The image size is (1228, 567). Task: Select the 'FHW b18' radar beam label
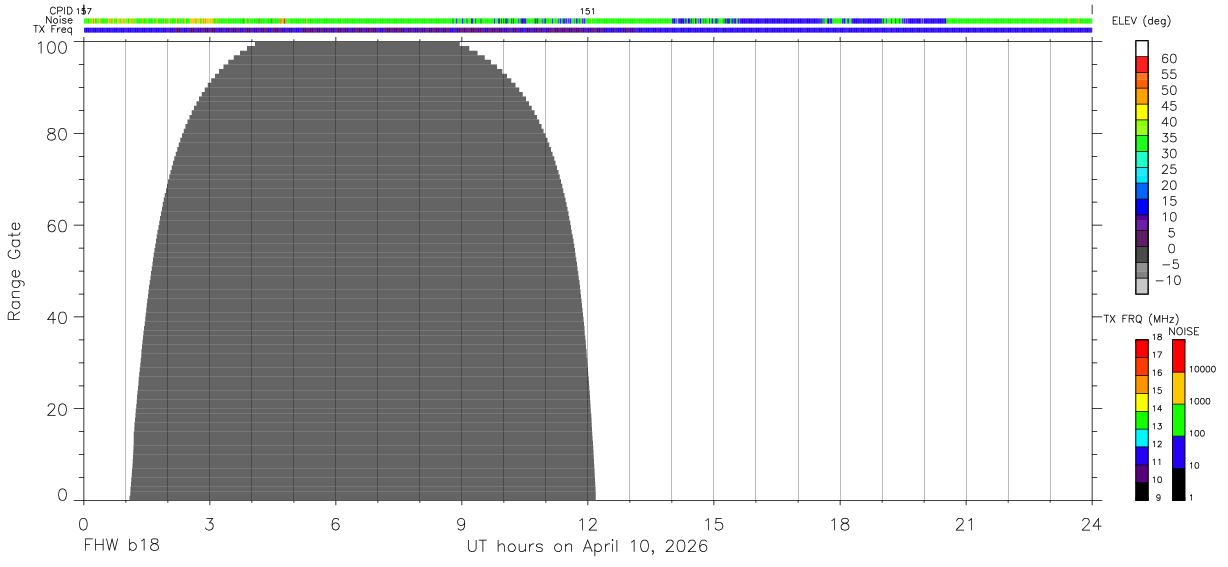point(121,546)
